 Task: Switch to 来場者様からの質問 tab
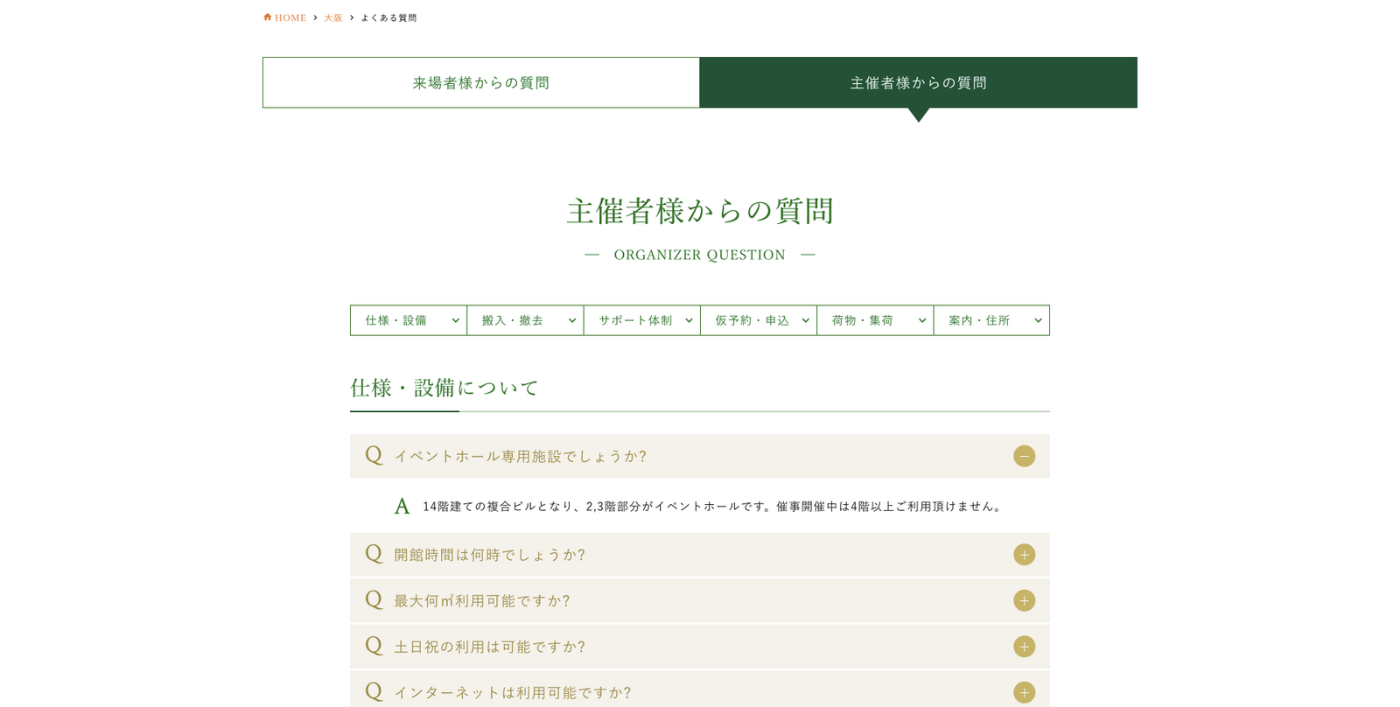481,83
